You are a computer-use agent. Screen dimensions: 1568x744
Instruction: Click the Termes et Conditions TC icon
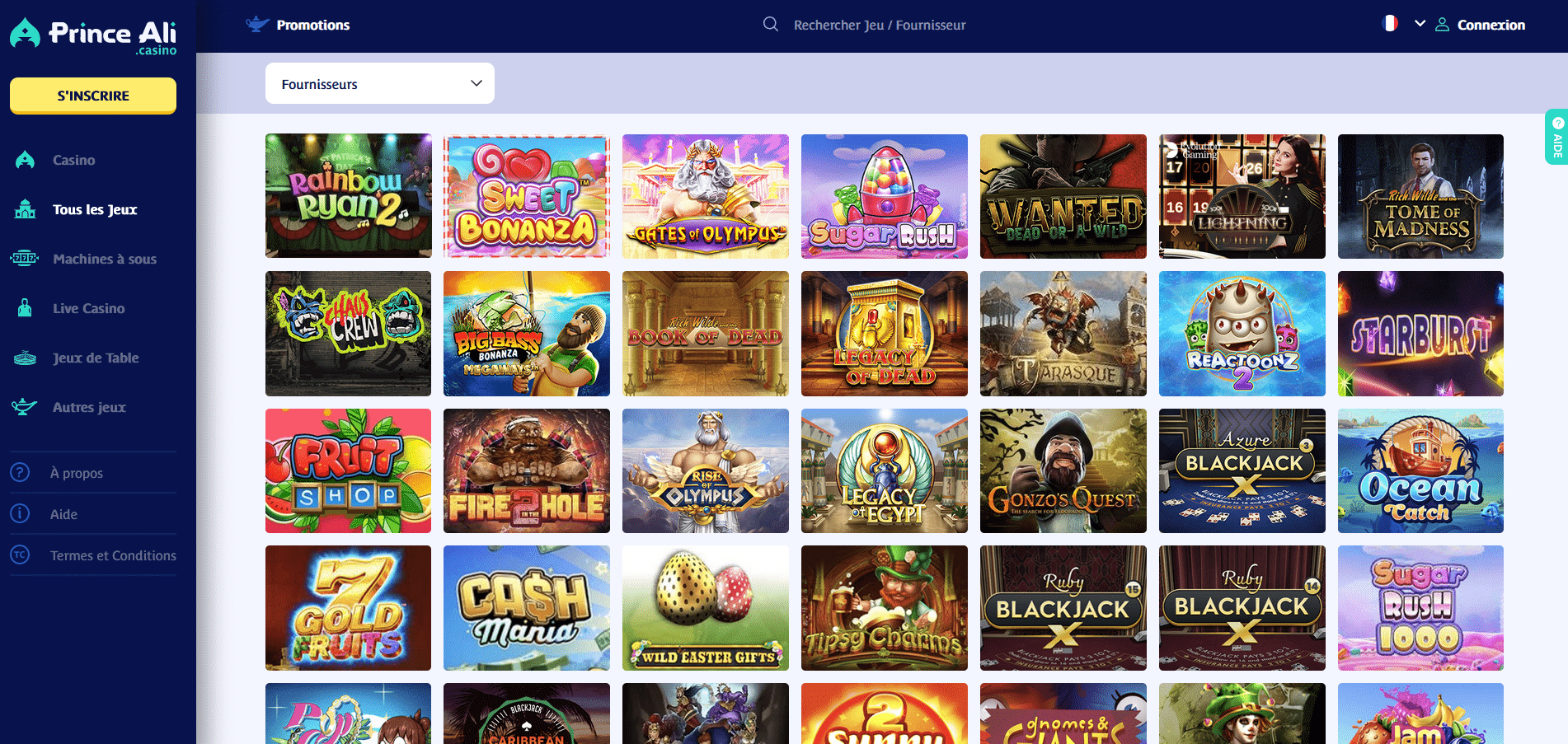[x=20, y=554]
